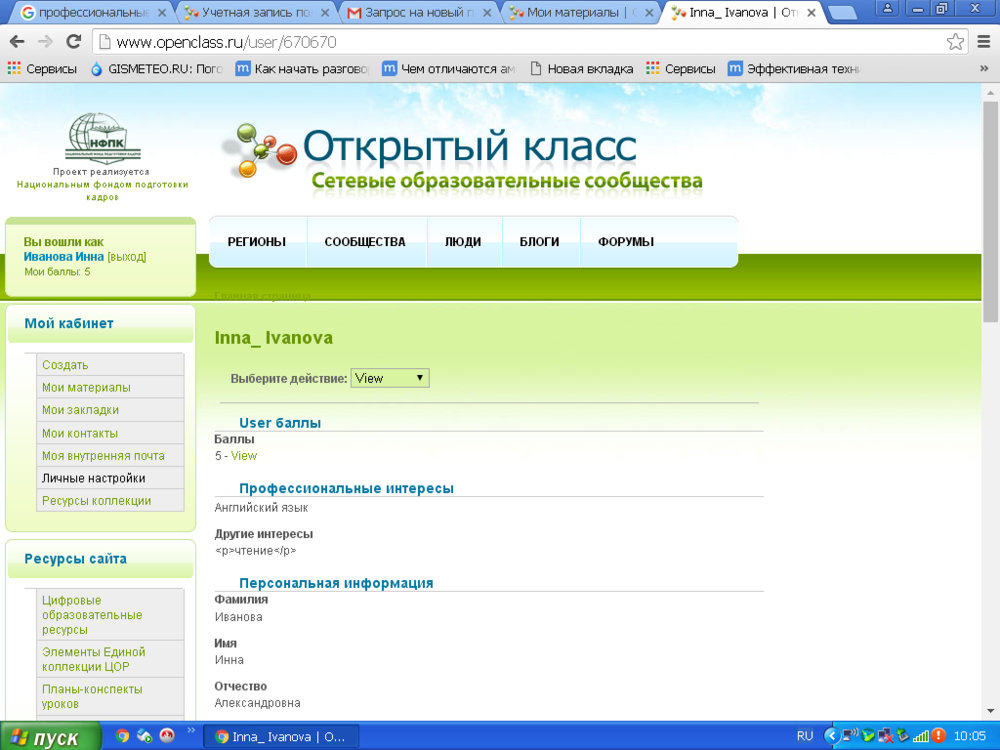Close the 'Учетная запись' tab
The image size is (1000, 750).
pos(325,12)
